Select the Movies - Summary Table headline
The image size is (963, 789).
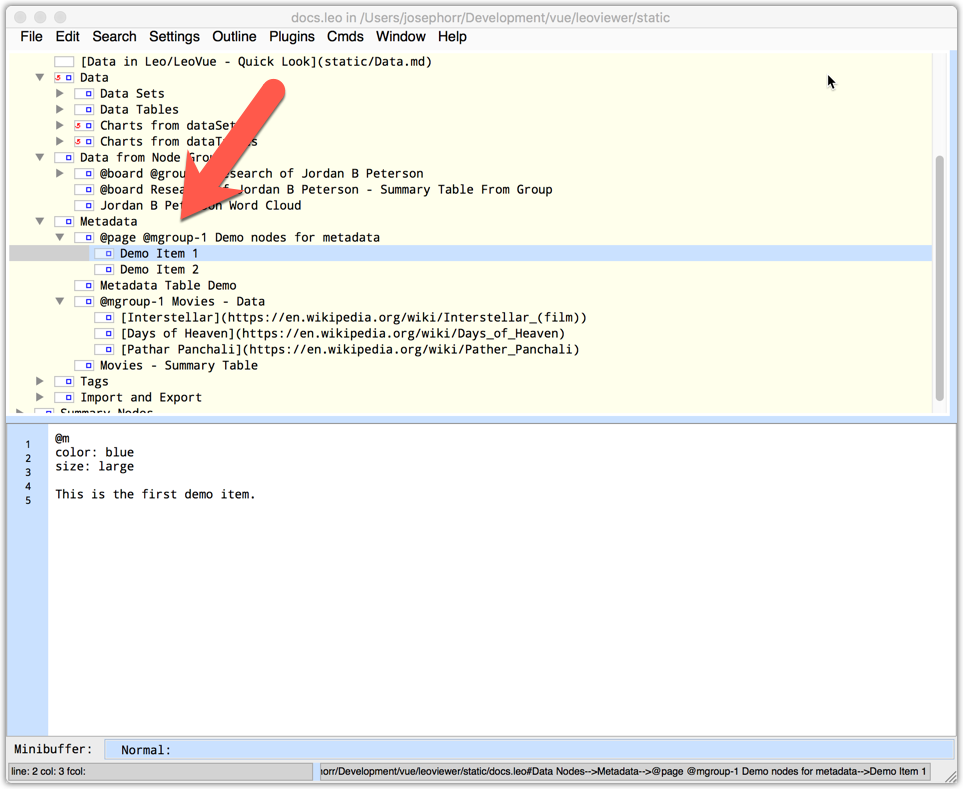click(179, 365)
